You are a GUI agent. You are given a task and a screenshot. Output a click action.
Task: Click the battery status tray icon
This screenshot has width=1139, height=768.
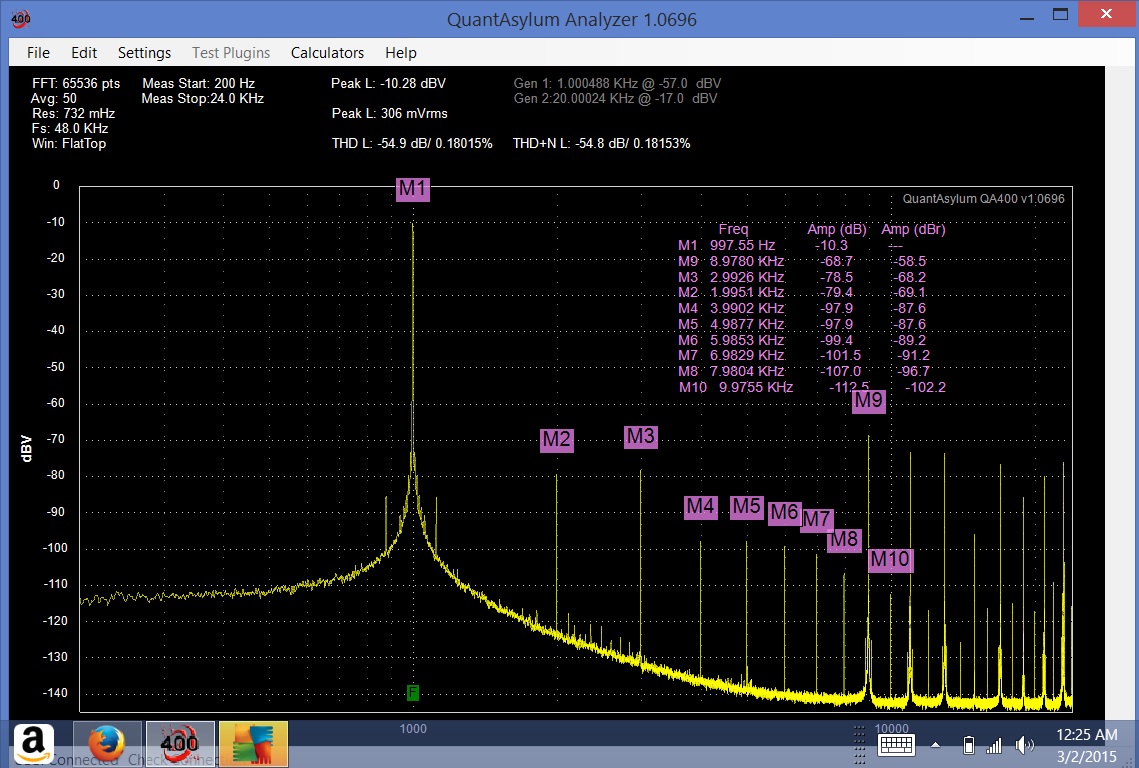coord(968,745)
